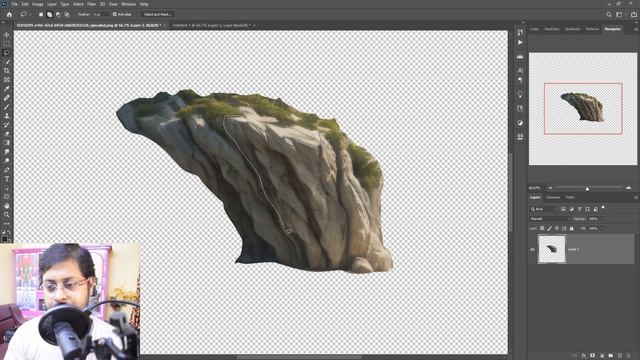640x360 pixels.
Task: Click the Navigator zoom slider handle
Action: (587, 189)
